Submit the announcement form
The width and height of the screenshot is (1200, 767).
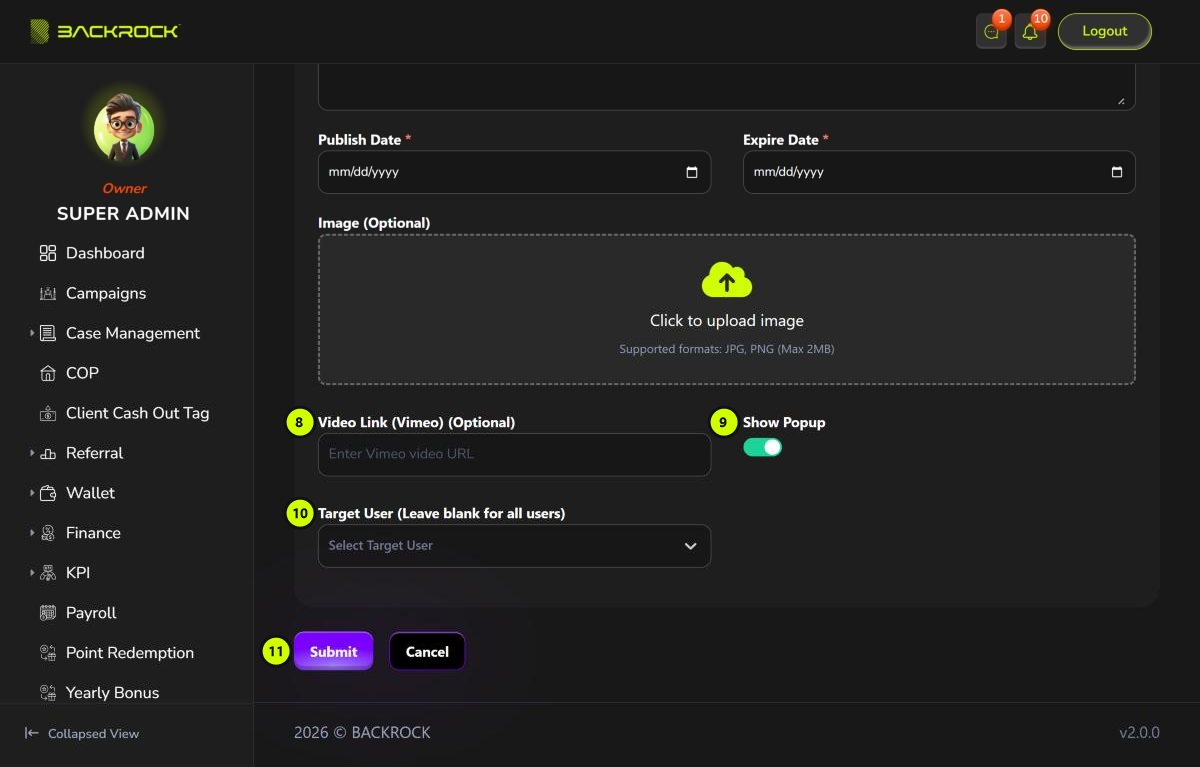click(333, 651)
